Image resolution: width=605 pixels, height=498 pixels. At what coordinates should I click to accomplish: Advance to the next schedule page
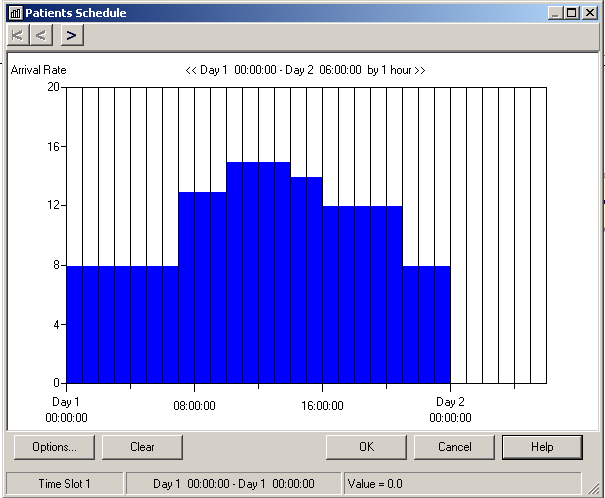pos(72,35)
